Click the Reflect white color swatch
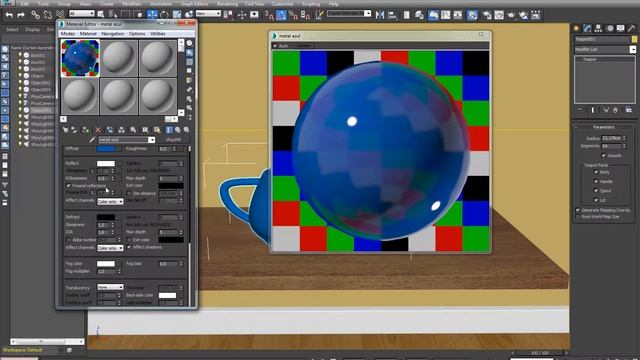 [x=106, y=163]
